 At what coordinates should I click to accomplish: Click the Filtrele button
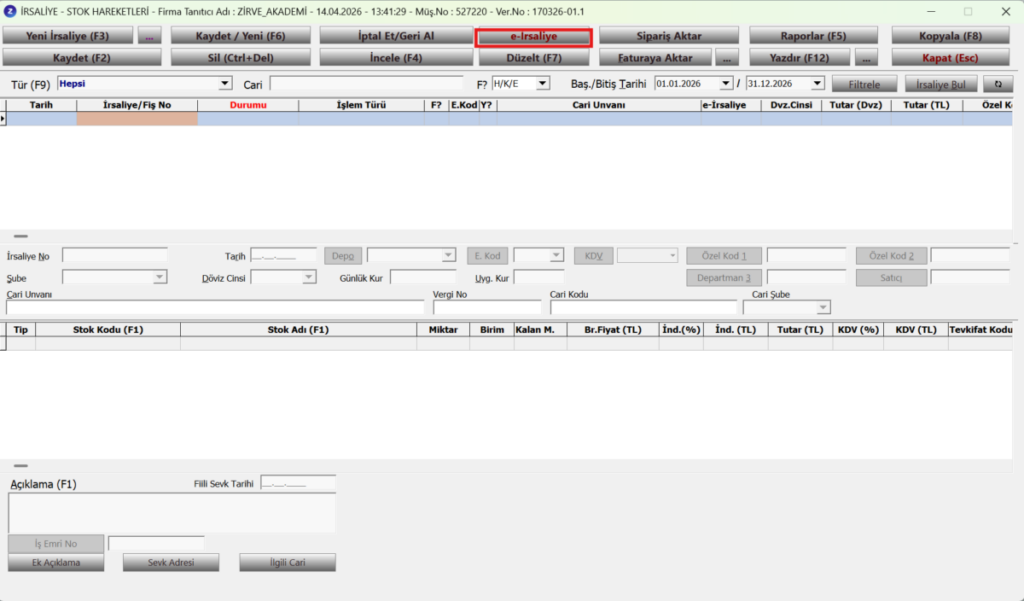(x=864, y=84)
